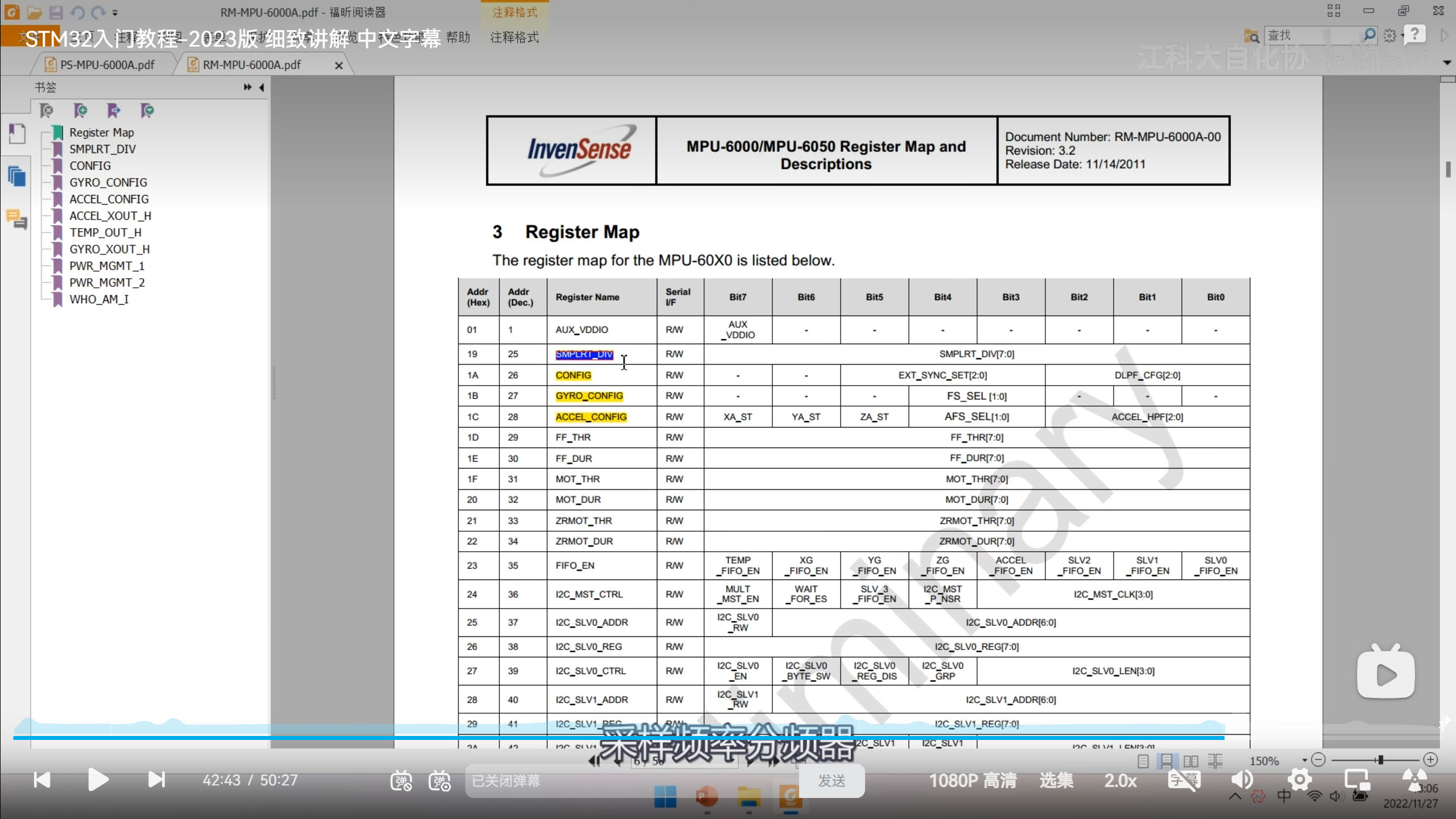This screenshot has height=819, width=1456.
Task: Click the volume speaker icon in player
Action: (1242, 780)
